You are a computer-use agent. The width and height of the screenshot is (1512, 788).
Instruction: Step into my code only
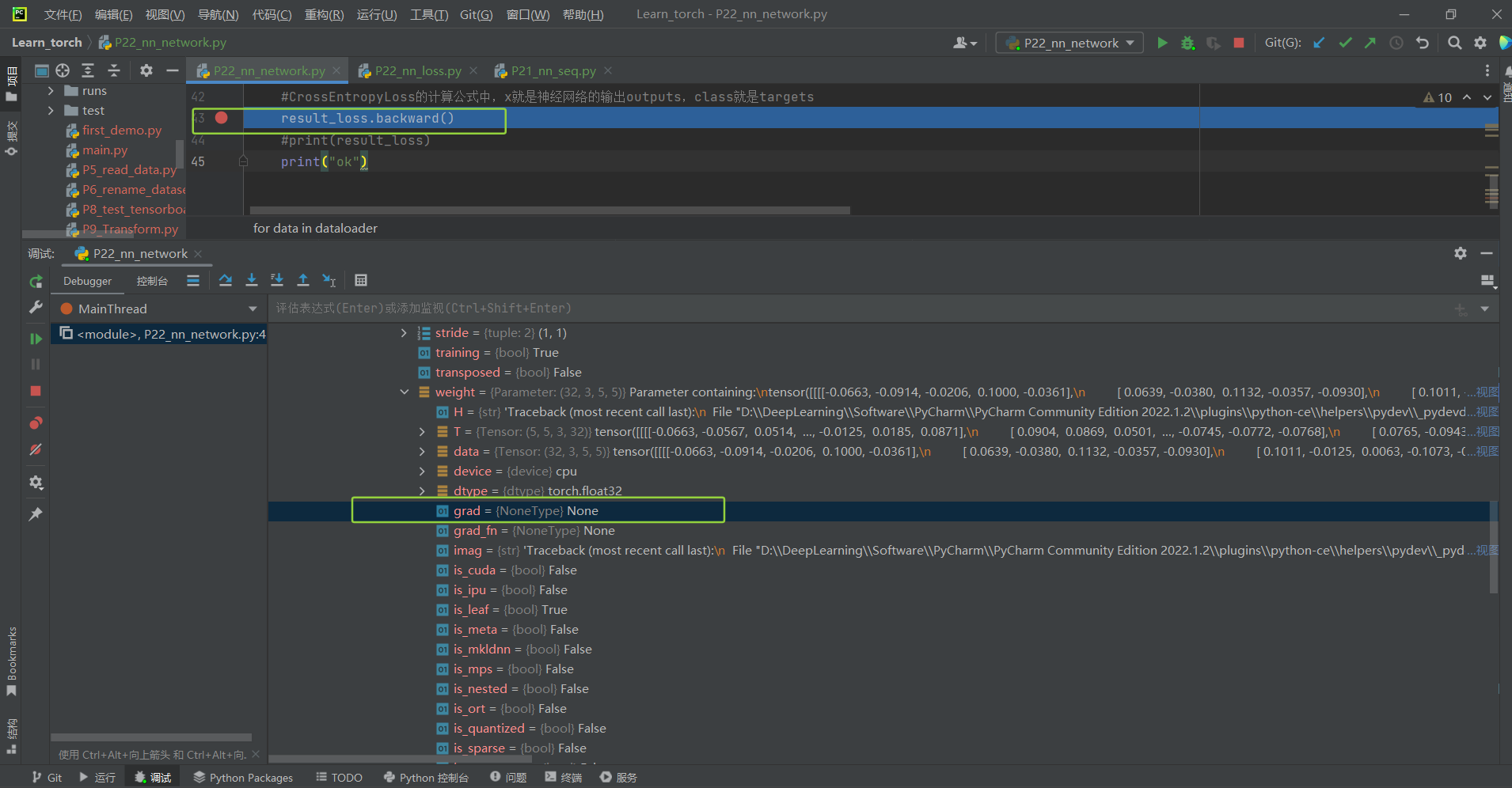click(277, 280)
